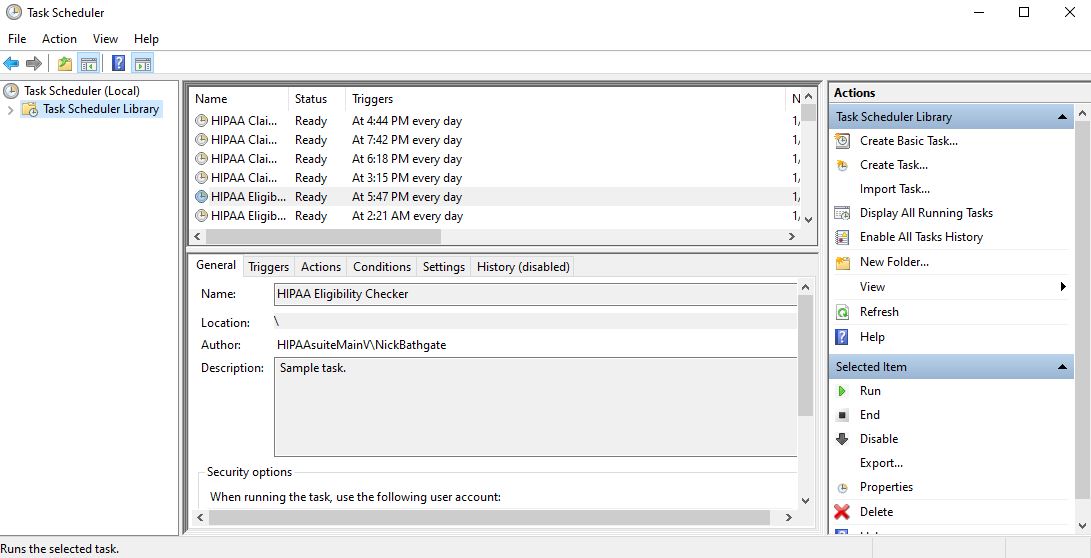Screen dimensions: 1091x558
Task: Sort tasks by the Status column header
Action: [317, 99]
